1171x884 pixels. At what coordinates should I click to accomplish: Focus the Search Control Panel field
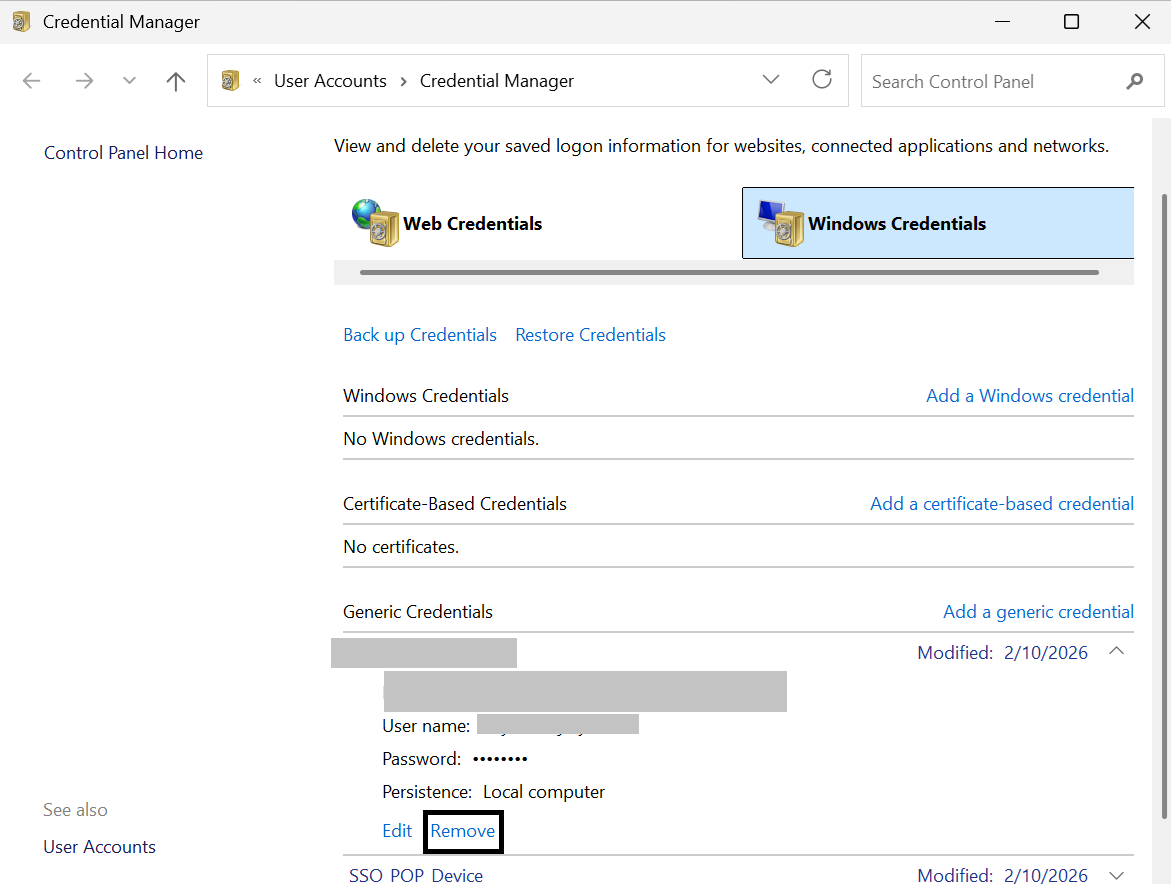point(1012,81)
